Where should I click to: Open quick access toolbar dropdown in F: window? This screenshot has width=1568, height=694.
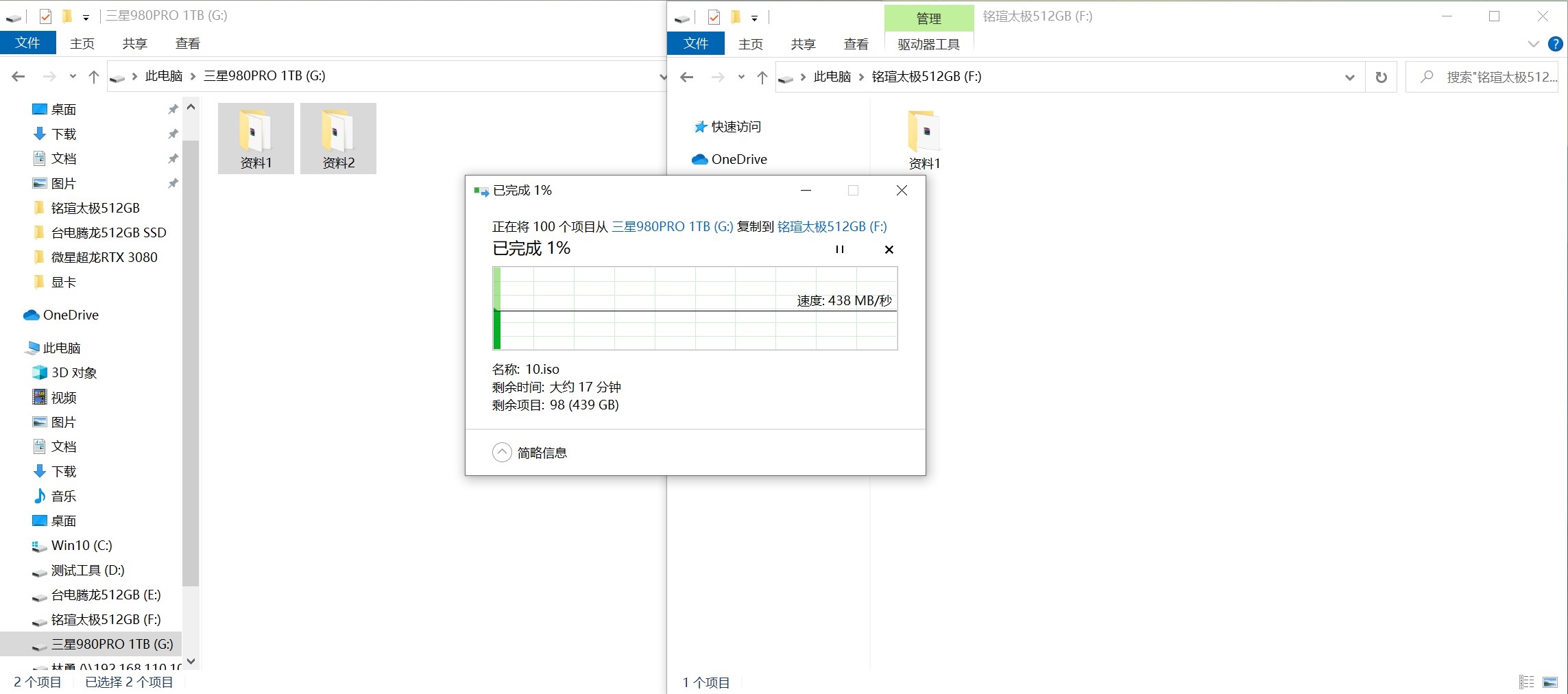(x=754, y=18)
